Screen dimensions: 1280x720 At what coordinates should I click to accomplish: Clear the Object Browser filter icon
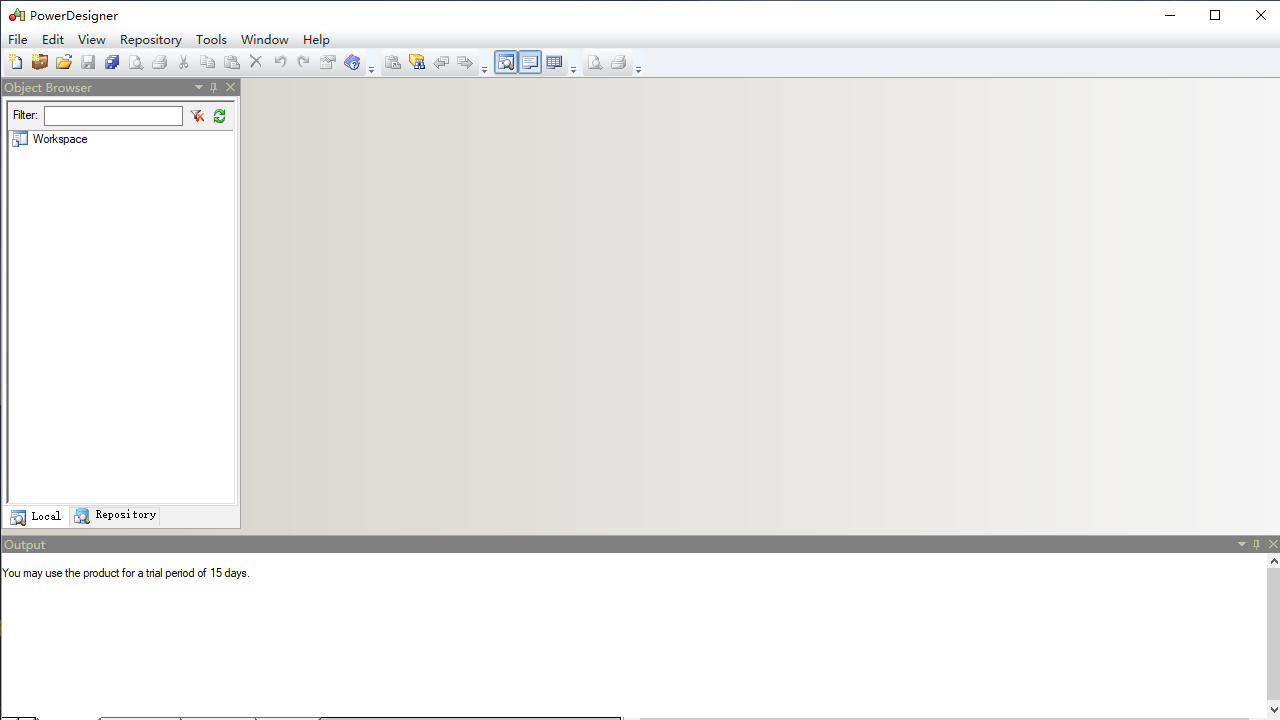click(x=198, y=116)
